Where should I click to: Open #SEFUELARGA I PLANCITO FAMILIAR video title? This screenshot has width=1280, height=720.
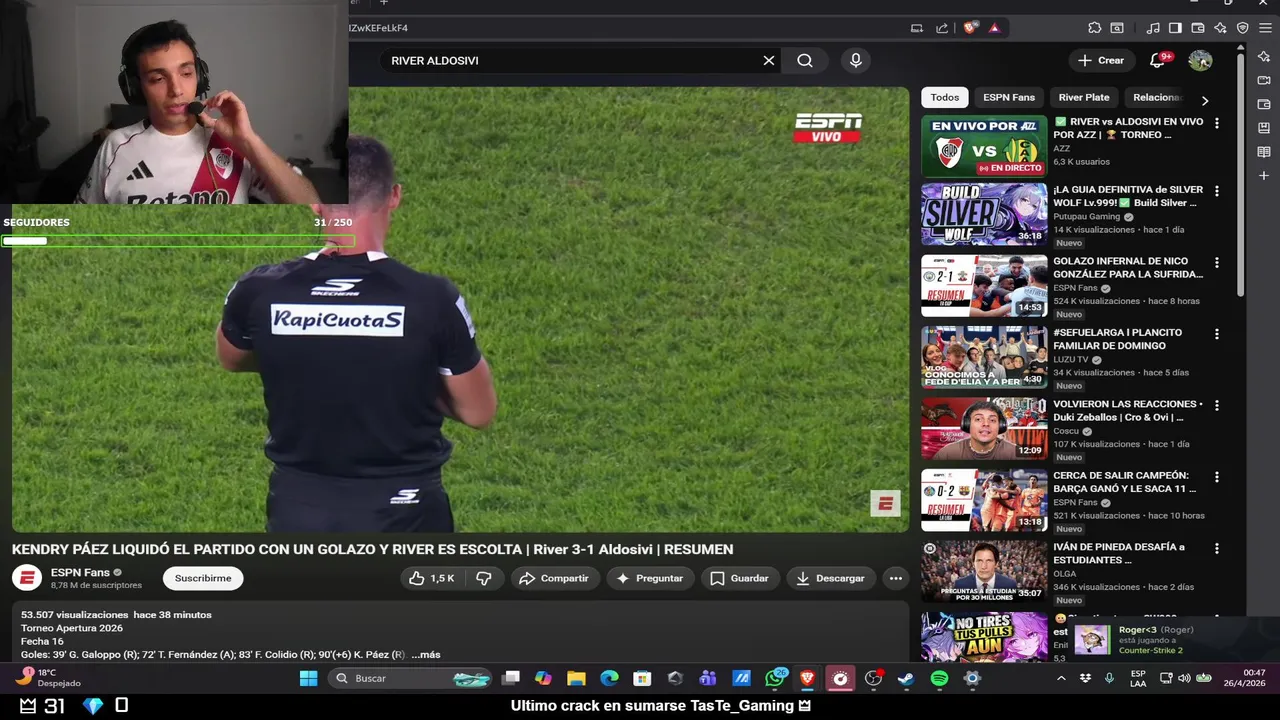coord(1118,339)
